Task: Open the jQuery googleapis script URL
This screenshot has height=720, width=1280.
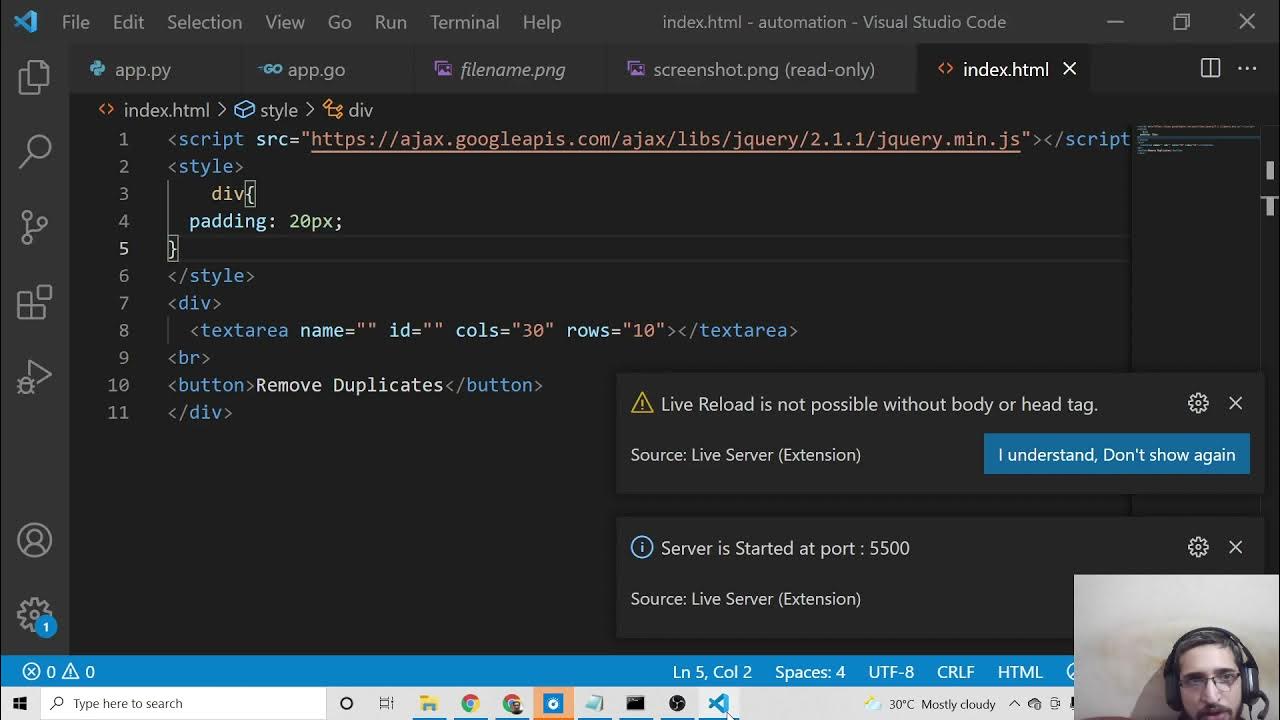Action: [665, 139]
